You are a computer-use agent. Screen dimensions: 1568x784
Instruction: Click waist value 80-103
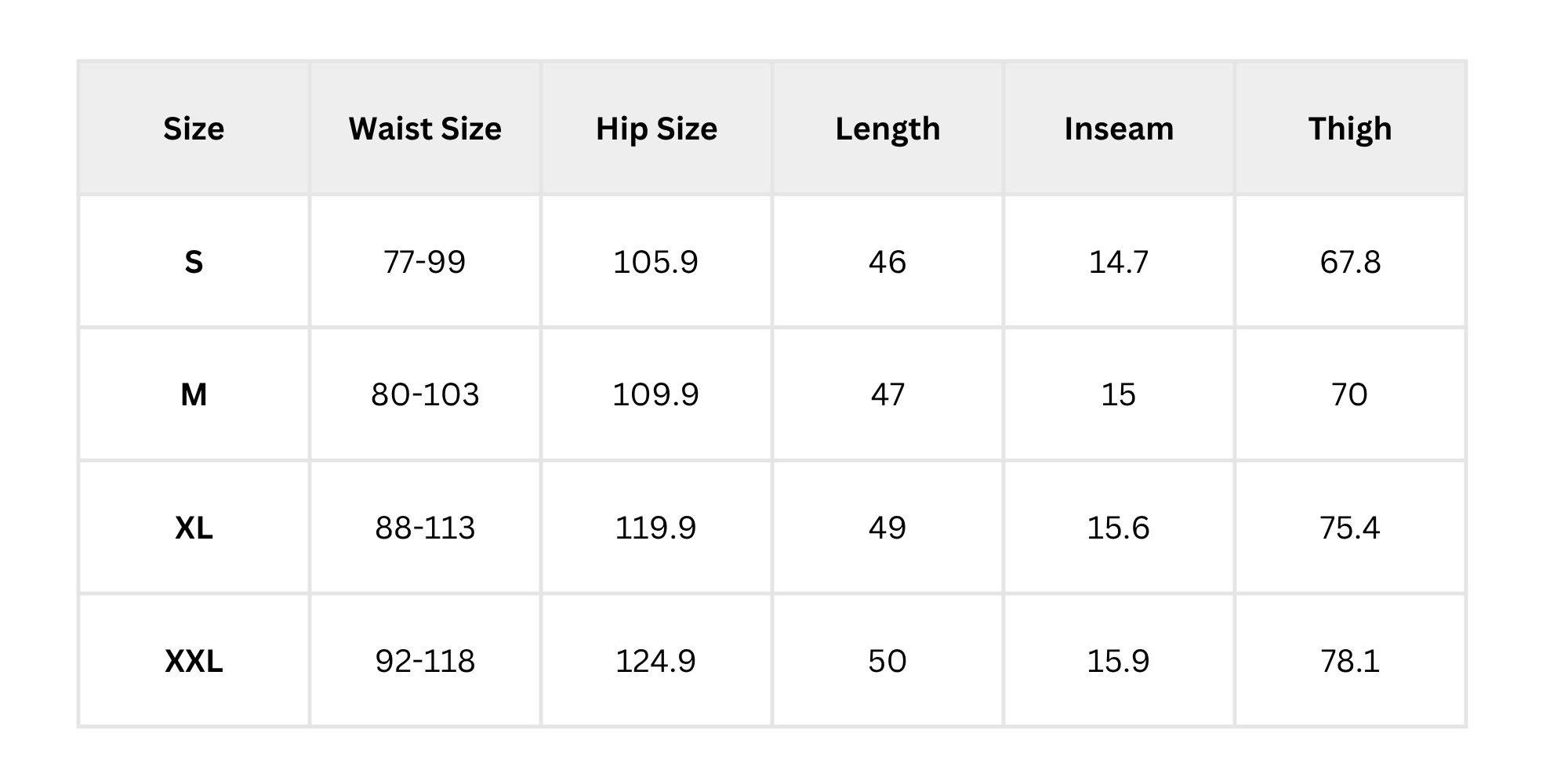pyautogui.click(x=425, y=394)
